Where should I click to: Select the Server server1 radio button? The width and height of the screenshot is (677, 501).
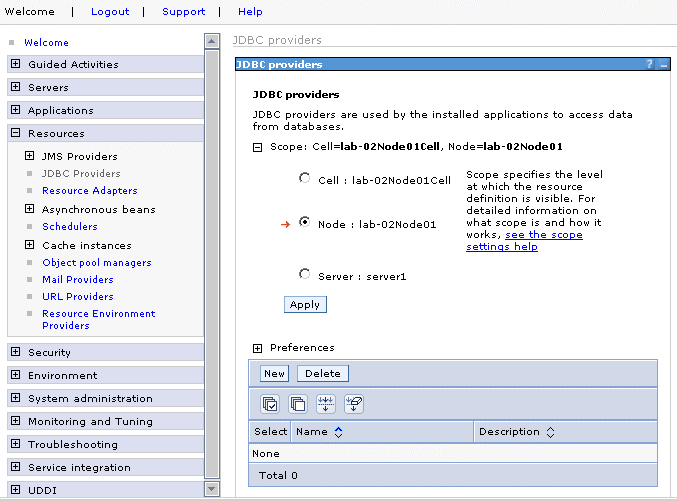304,274
